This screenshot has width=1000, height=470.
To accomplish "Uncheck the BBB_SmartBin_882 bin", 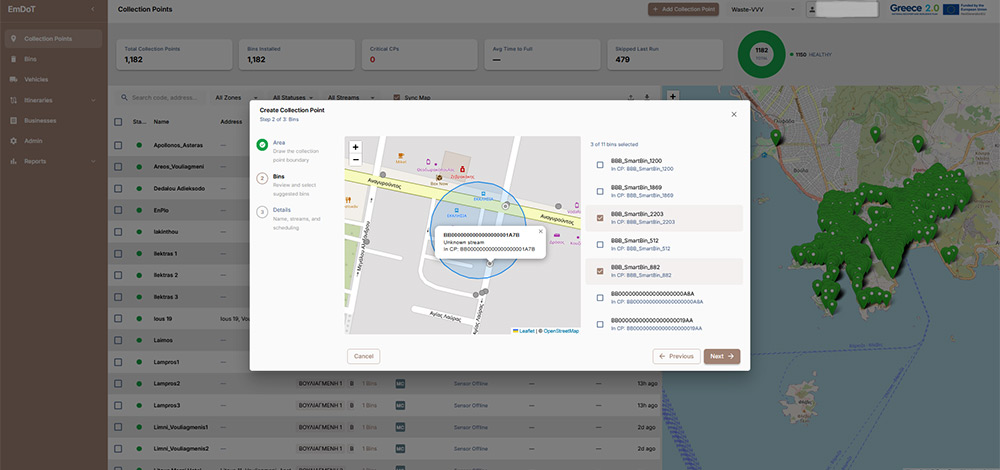I will point(599,271).
